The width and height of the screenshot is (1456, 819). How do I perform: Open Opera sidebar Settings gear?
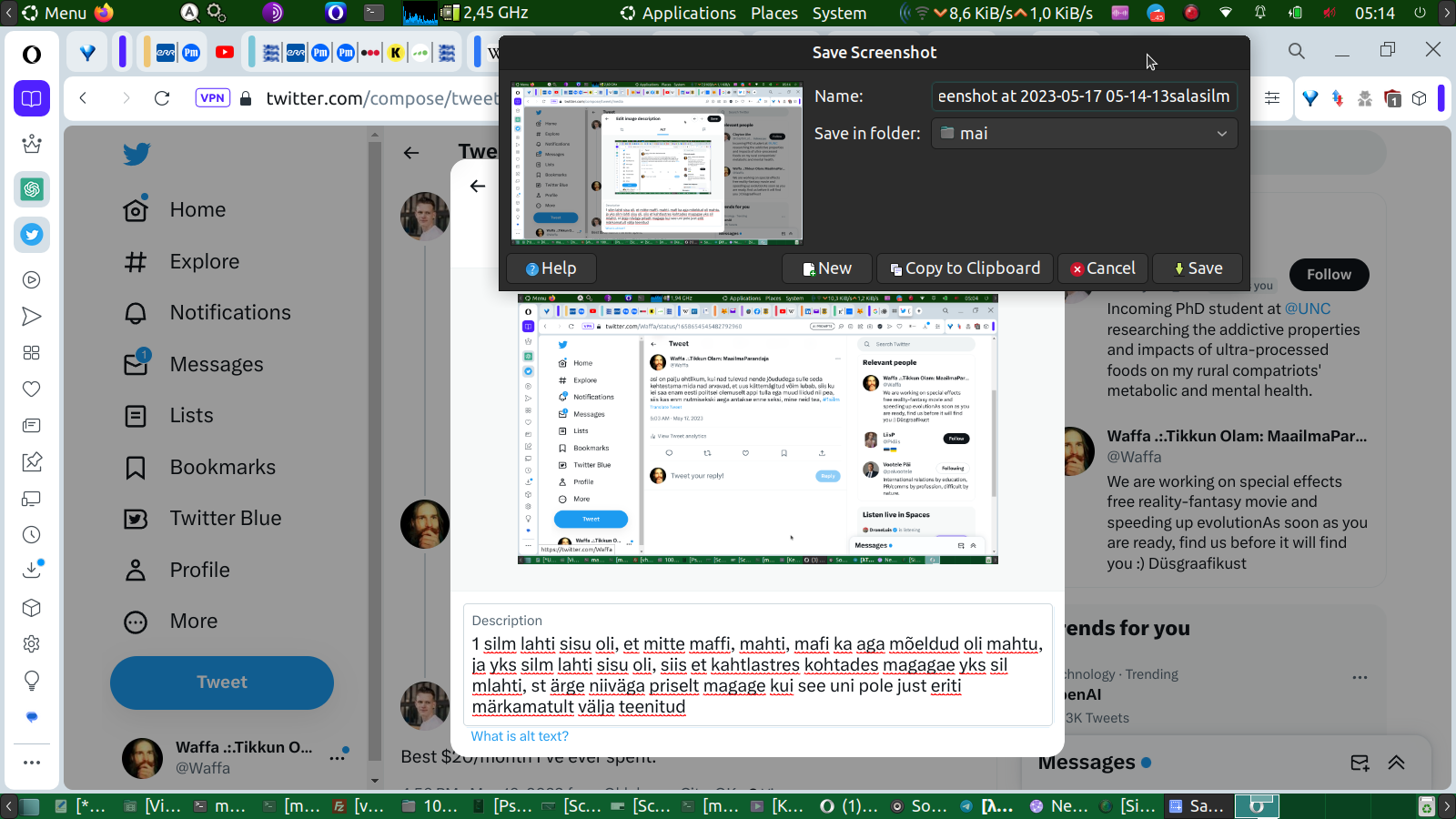point(32,644)
